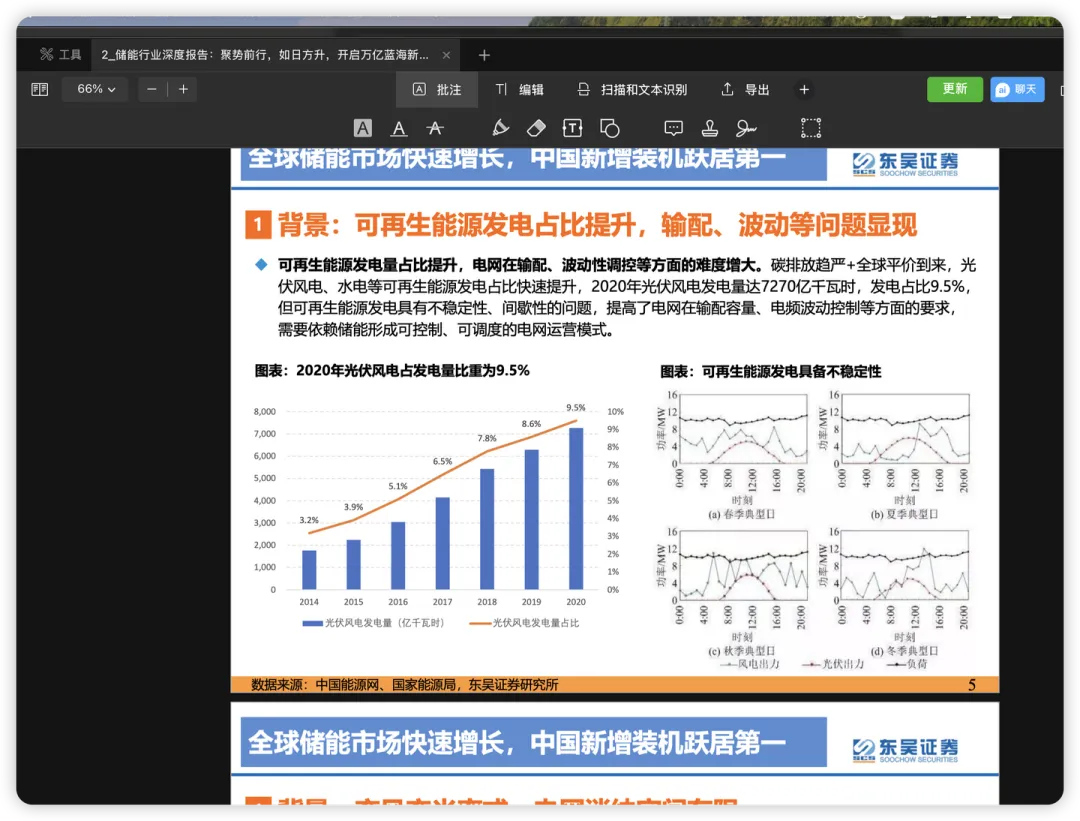The image size is (1080, 821).
Task: Open the Tools panel
Action: [x=60, y=54]
